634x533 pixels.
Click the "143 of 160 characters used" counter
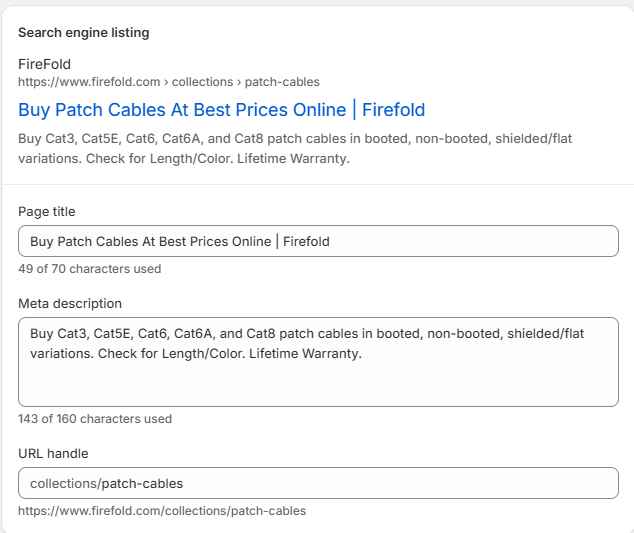pyautogui.click(x=95, y=420)
